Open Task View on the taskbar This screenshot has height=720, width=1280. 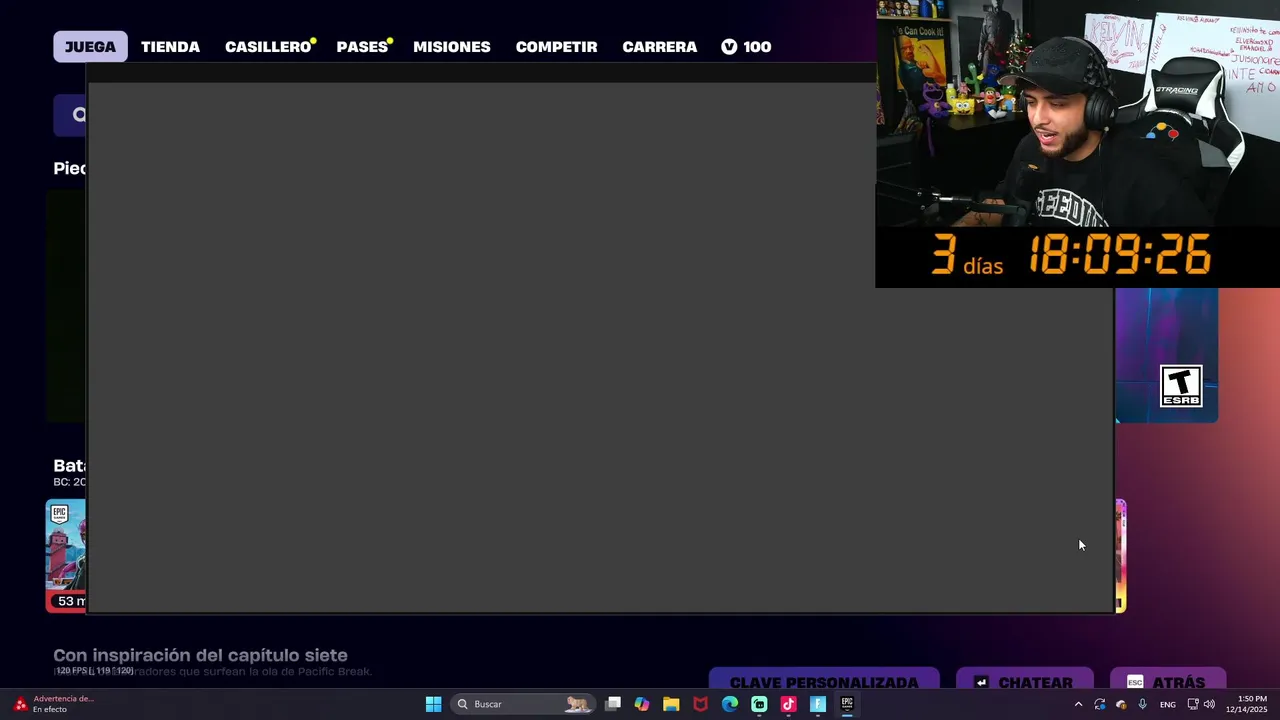pos(613,704)
